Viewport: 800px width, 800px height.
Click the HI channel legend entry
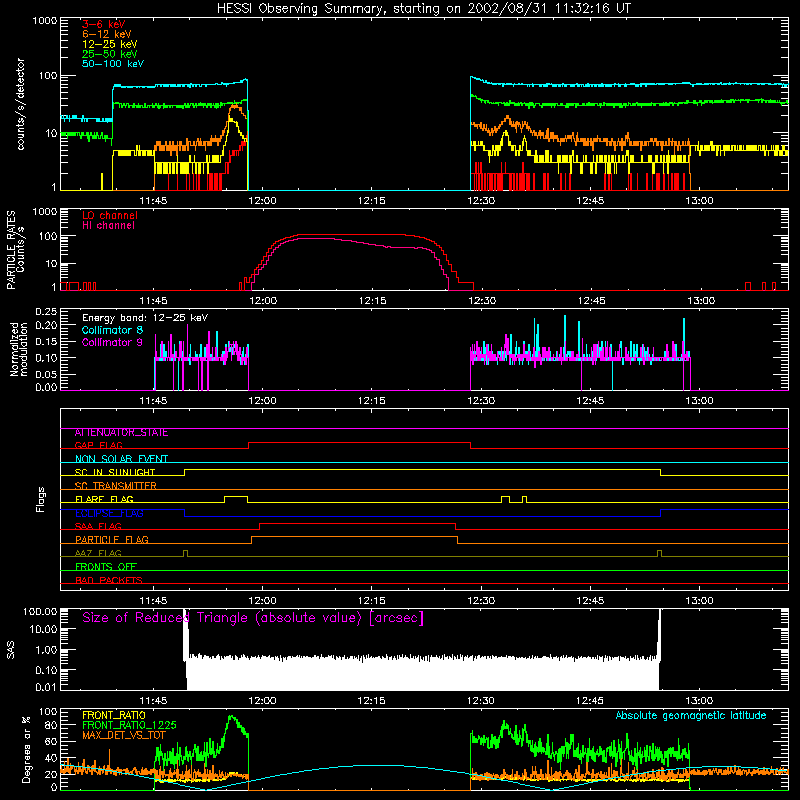click(108, 225)
